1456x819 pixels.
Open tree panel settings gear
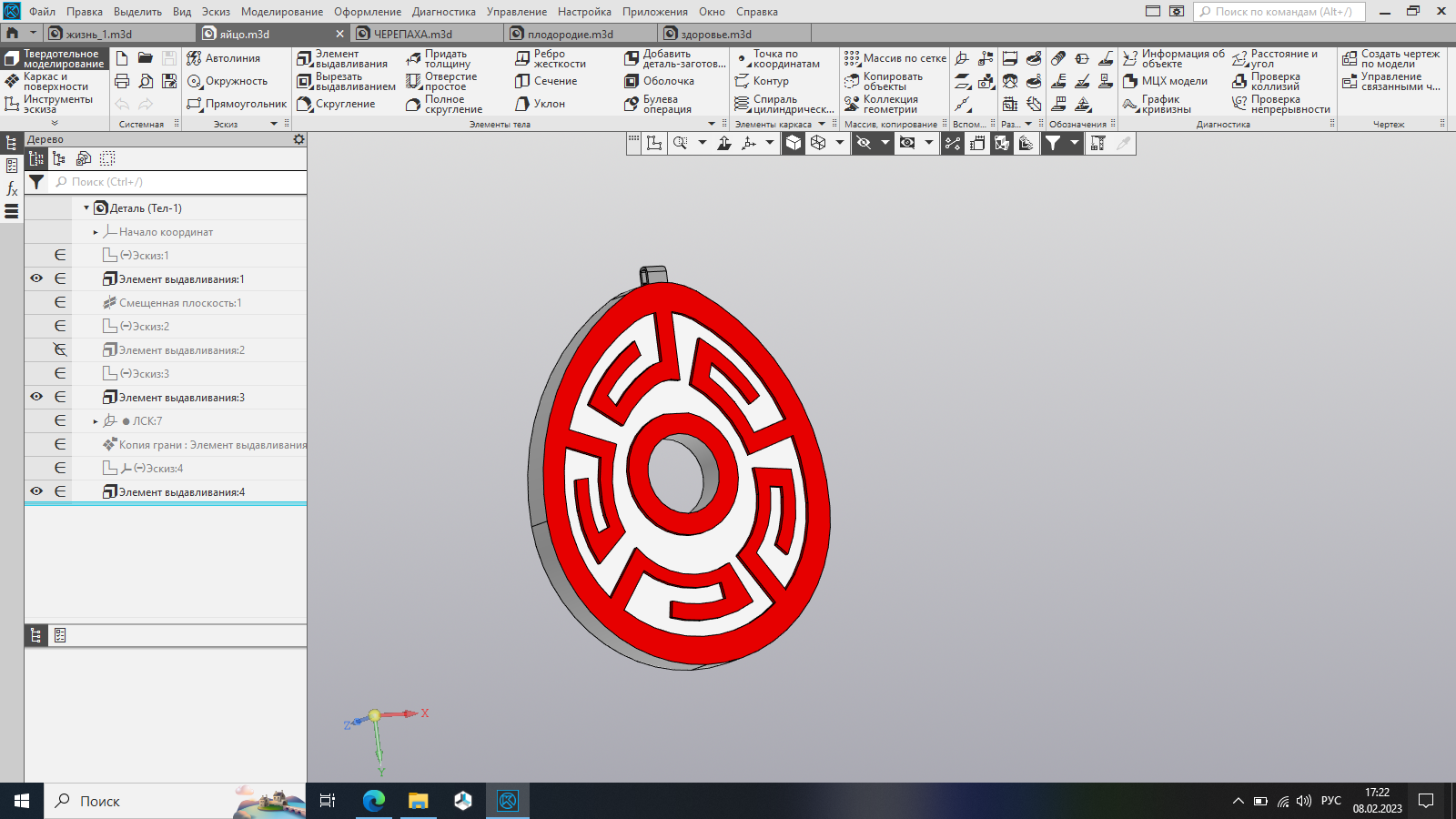click(x=298, y=139)
